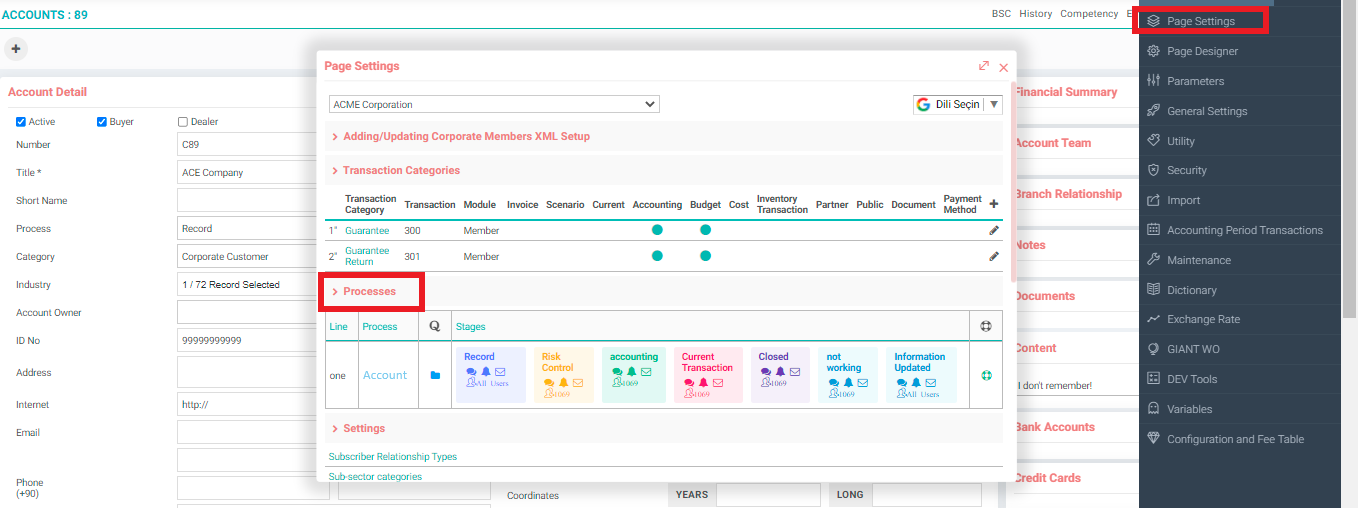Click the Page Designer gear icon
Image resolution: width=1358 pixels, height=508 pixels.
coord(1153,51)
